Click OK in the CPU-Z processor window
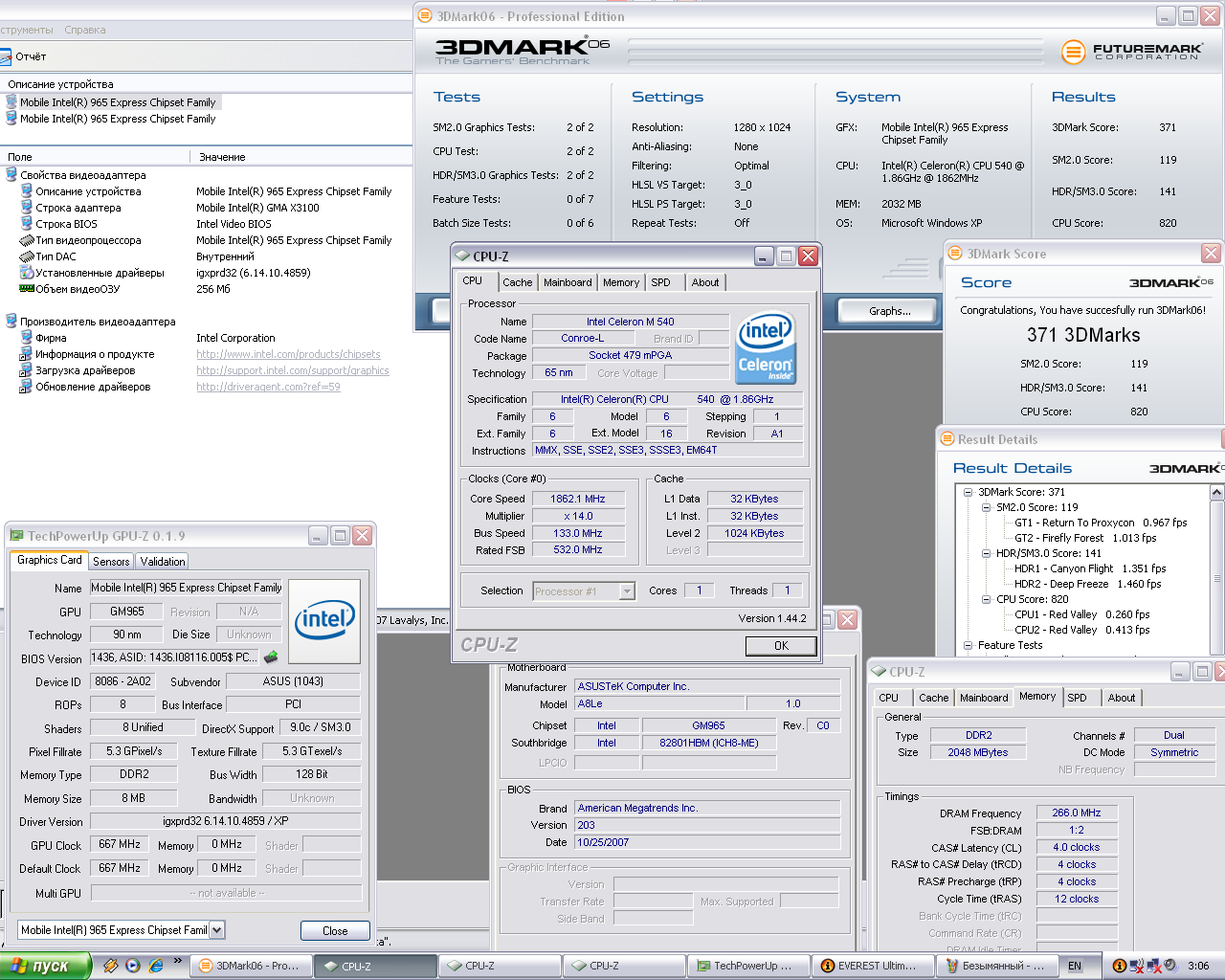1225x980 pixels. (x=781, y=646)
